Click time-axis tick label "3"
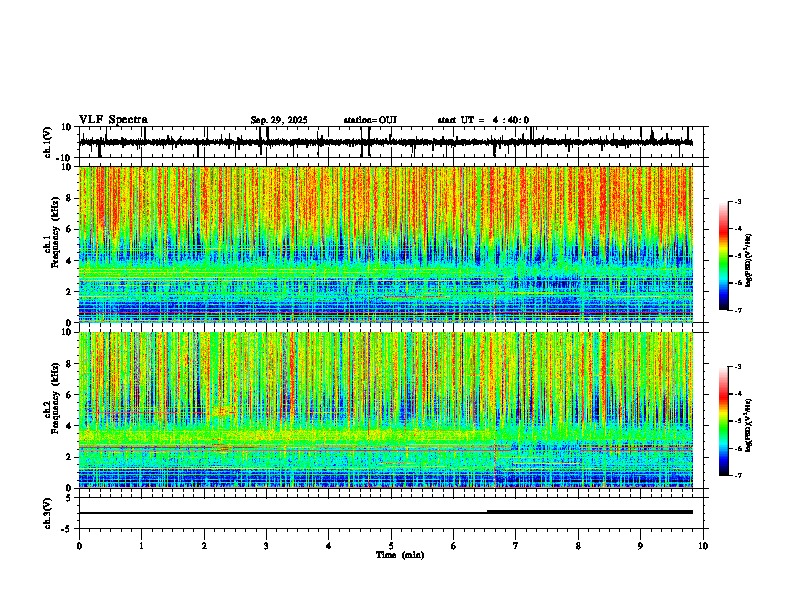Viewport: 792px width, 612px height. [x=266, y=546]
